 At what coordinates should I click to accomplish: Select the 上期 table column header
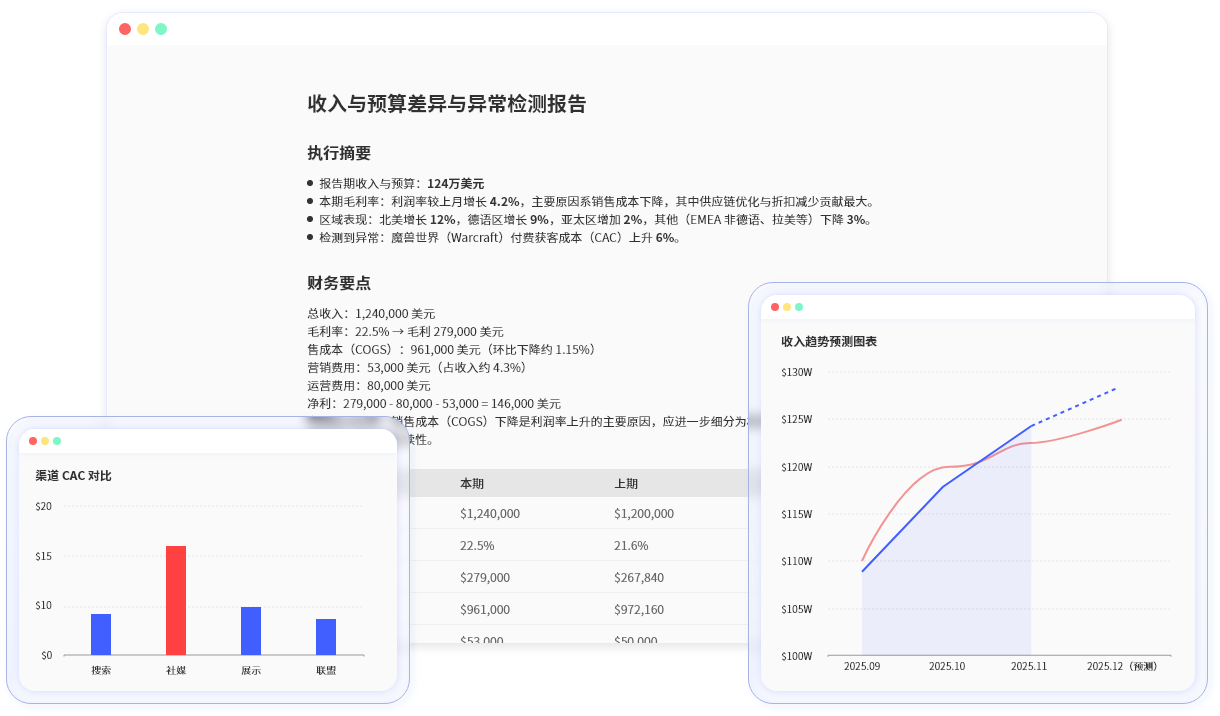[627, 483]
